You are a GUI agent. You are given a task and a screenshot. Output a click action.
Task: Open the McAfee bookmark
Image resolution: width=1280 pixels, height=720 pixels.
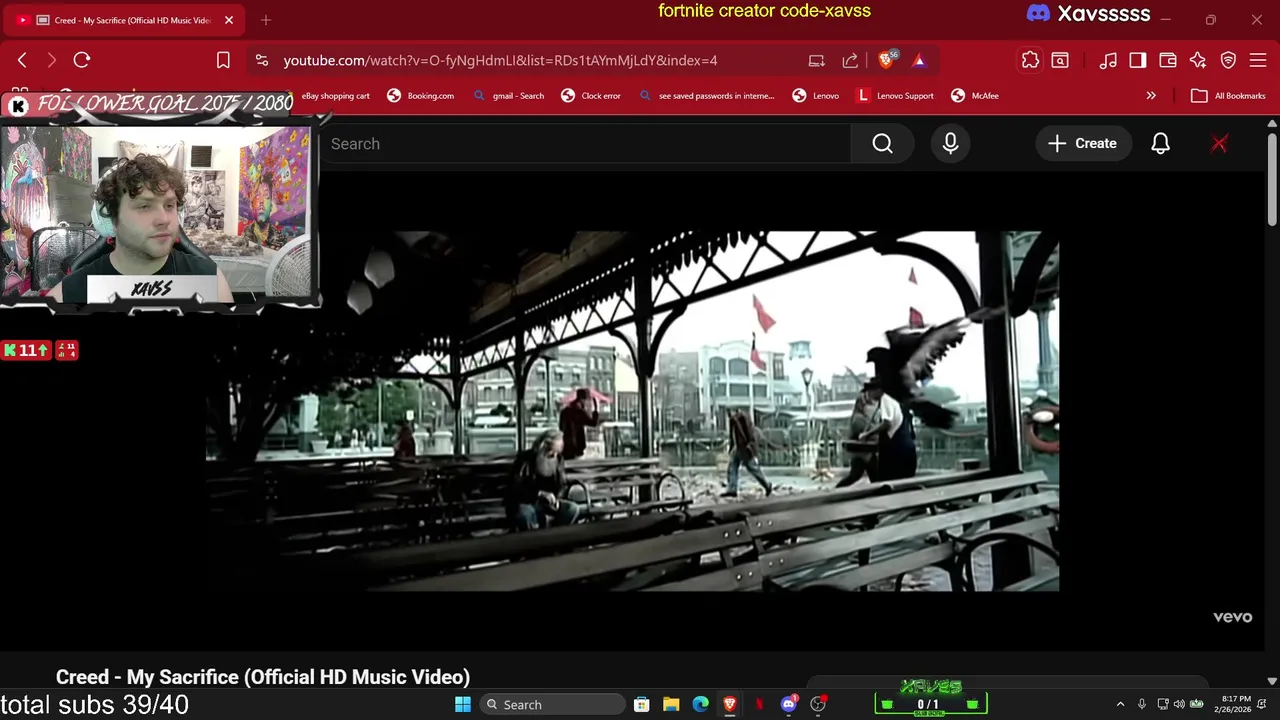[x=974, y=96]
